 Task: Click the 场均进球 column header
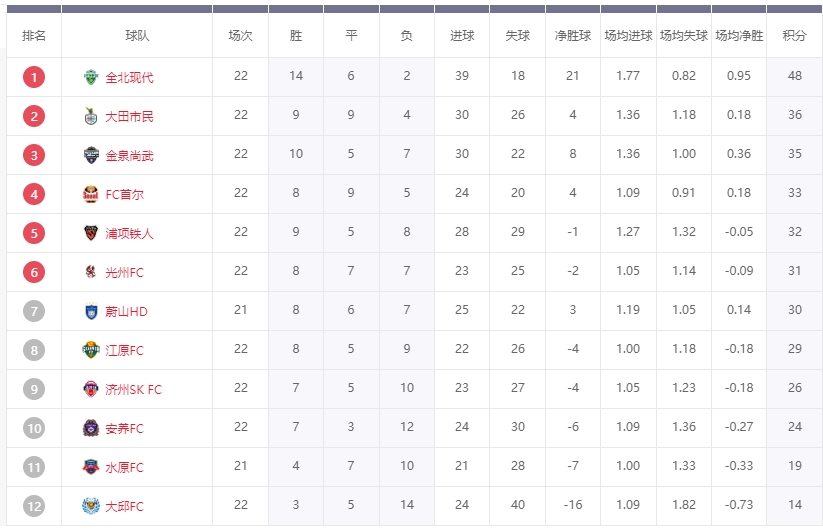[x=628, y=35]
